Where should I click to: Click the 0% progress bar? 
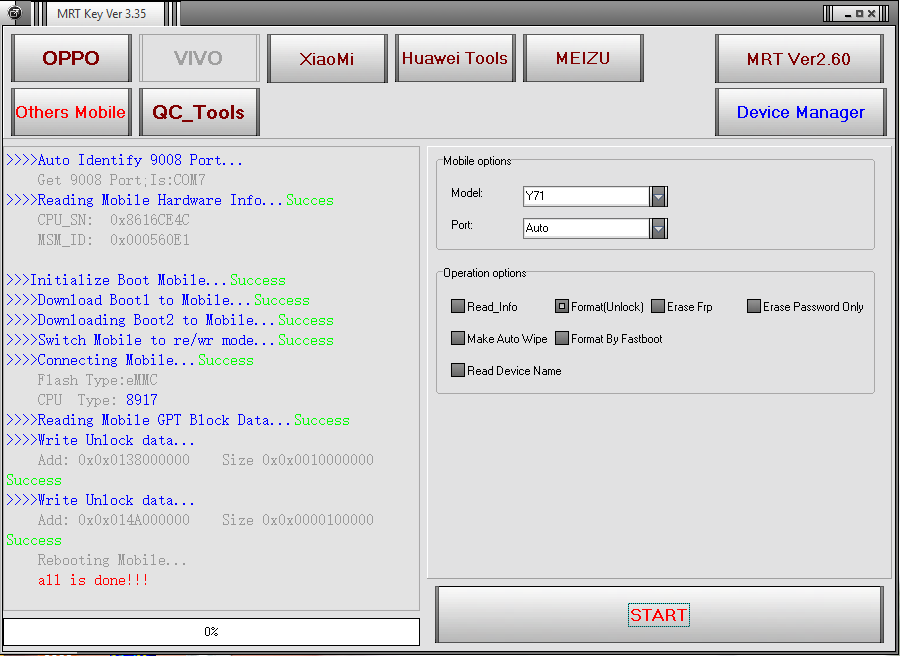tap(211, 631)
